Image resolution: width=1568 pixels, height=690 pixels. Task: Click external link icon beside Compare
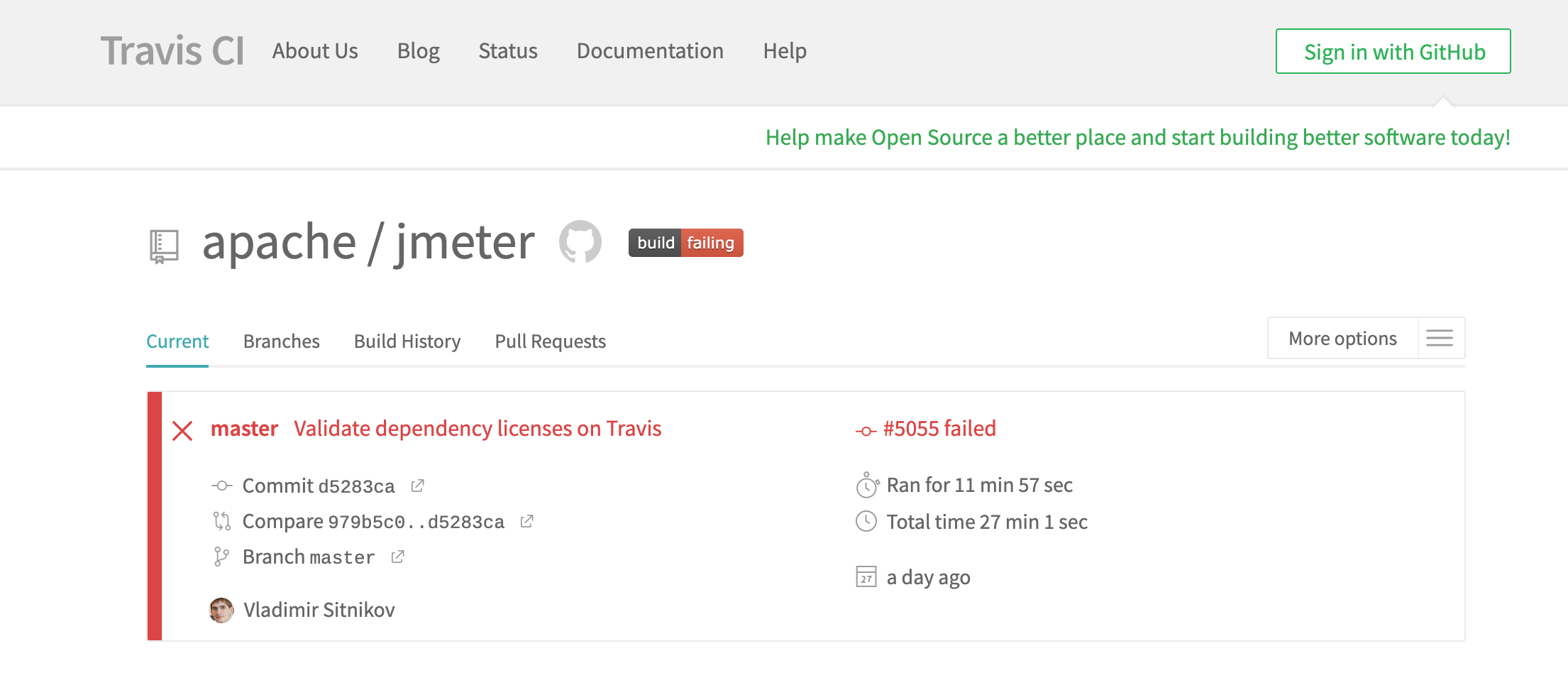coord(526,521)
